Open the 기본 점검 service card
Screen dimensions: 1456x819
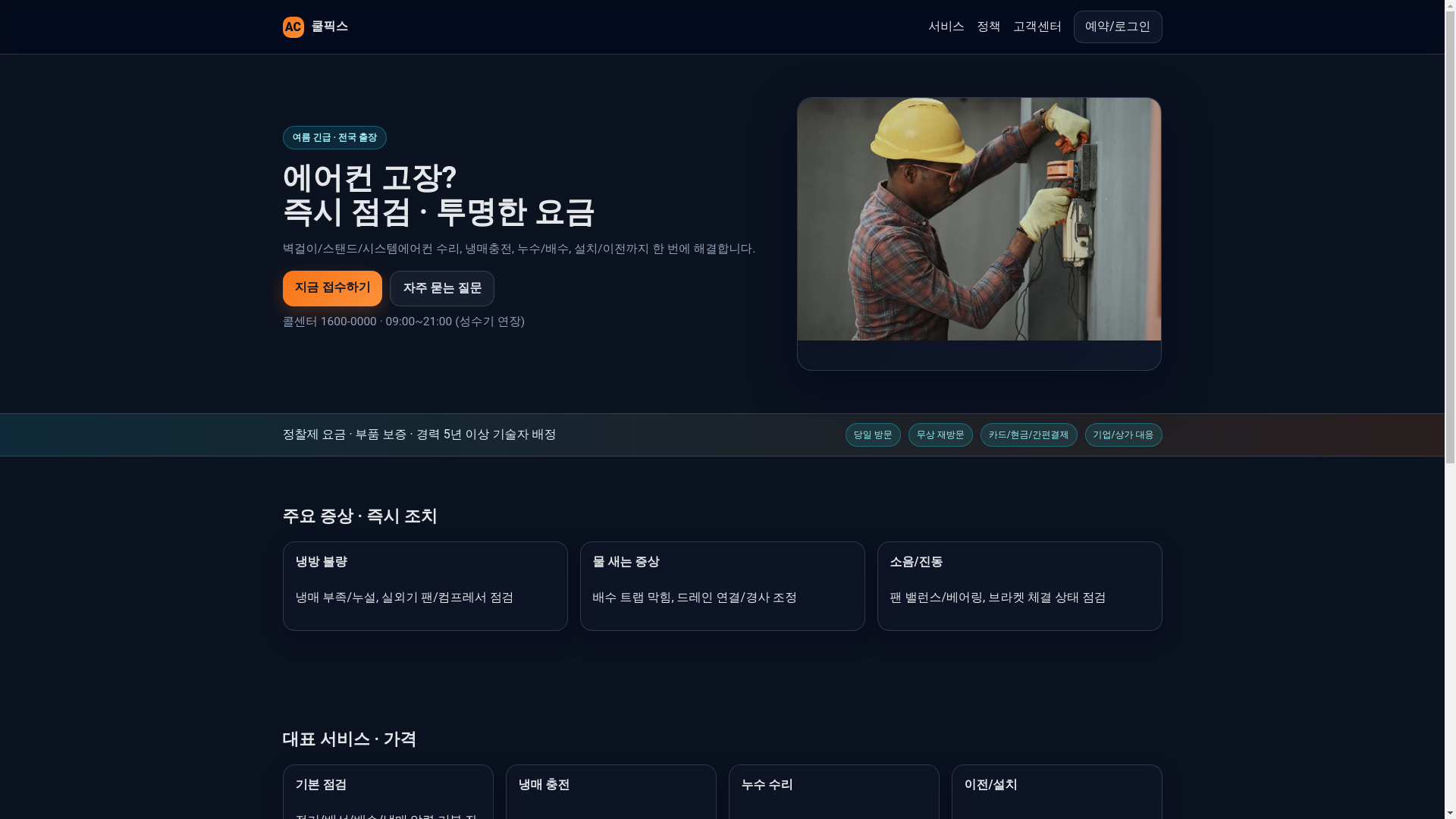tap(388, 790)
